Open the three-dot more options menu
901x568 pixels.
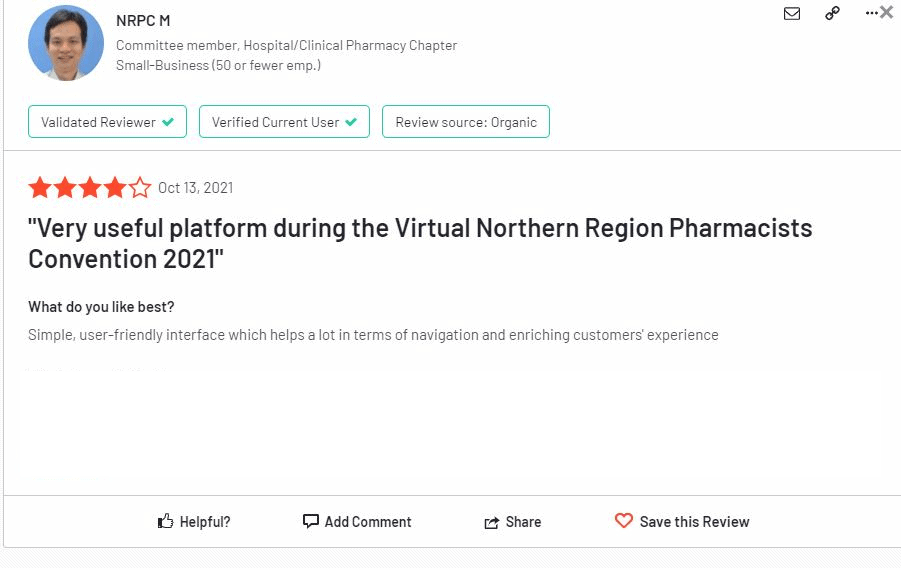click(x=871, y=13)
